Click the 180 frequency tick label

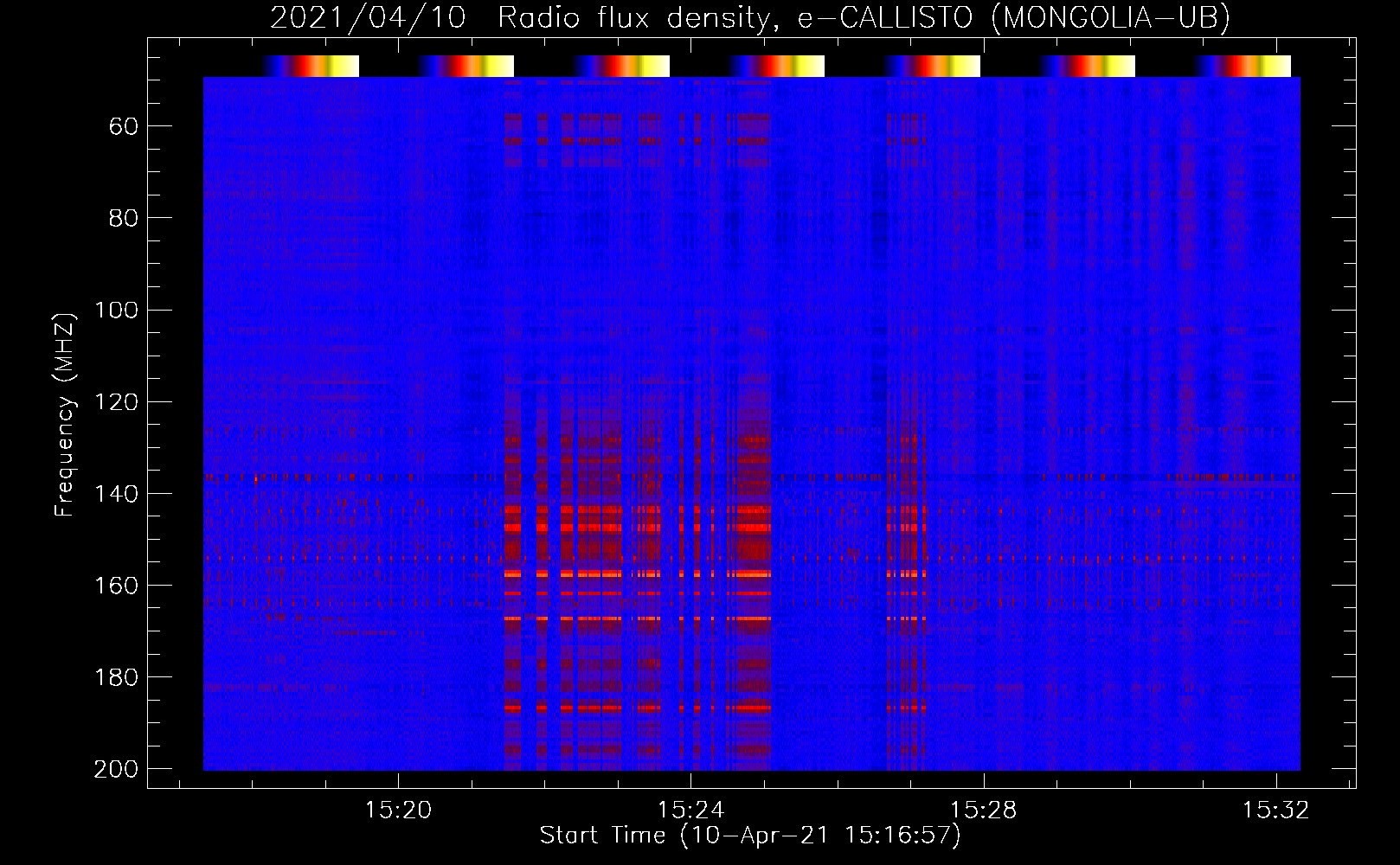point(116,677)
